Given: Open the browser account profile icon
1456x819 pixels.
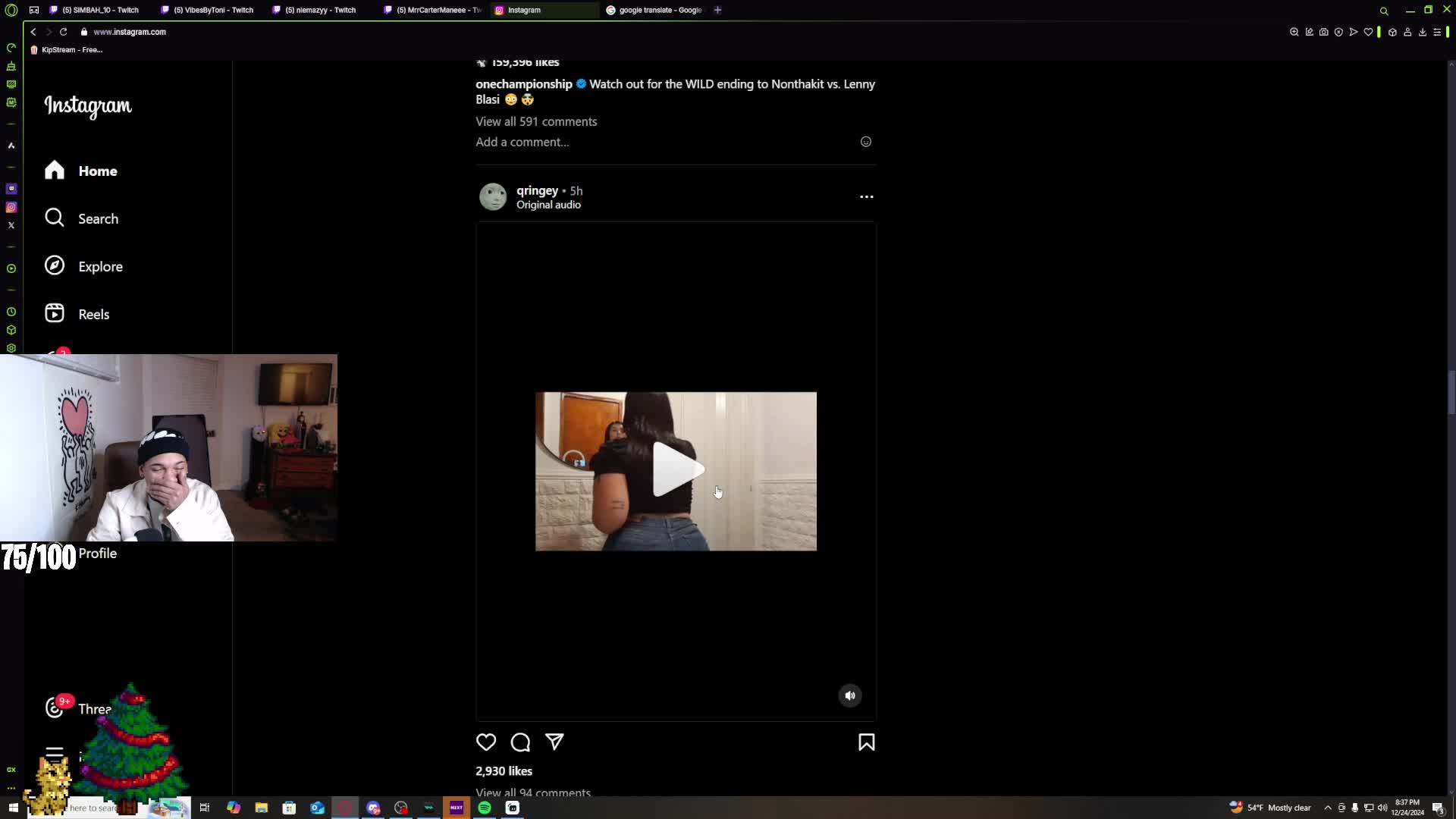Looking at the screenshot, I should [x=1407, y=32].
